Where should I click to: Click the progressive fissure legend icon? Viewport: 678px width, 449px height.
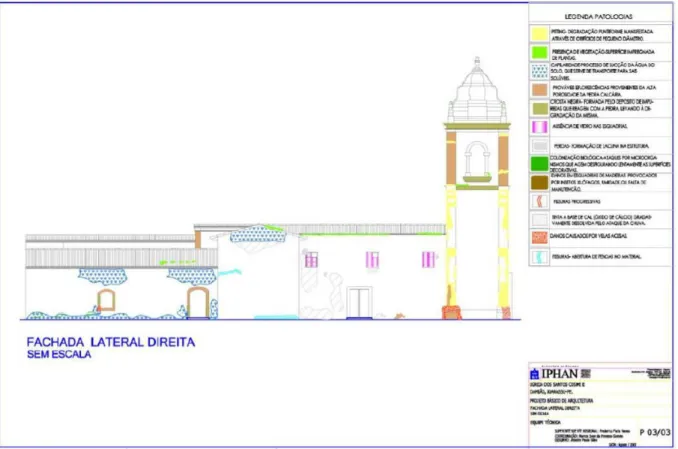[539, 201]
